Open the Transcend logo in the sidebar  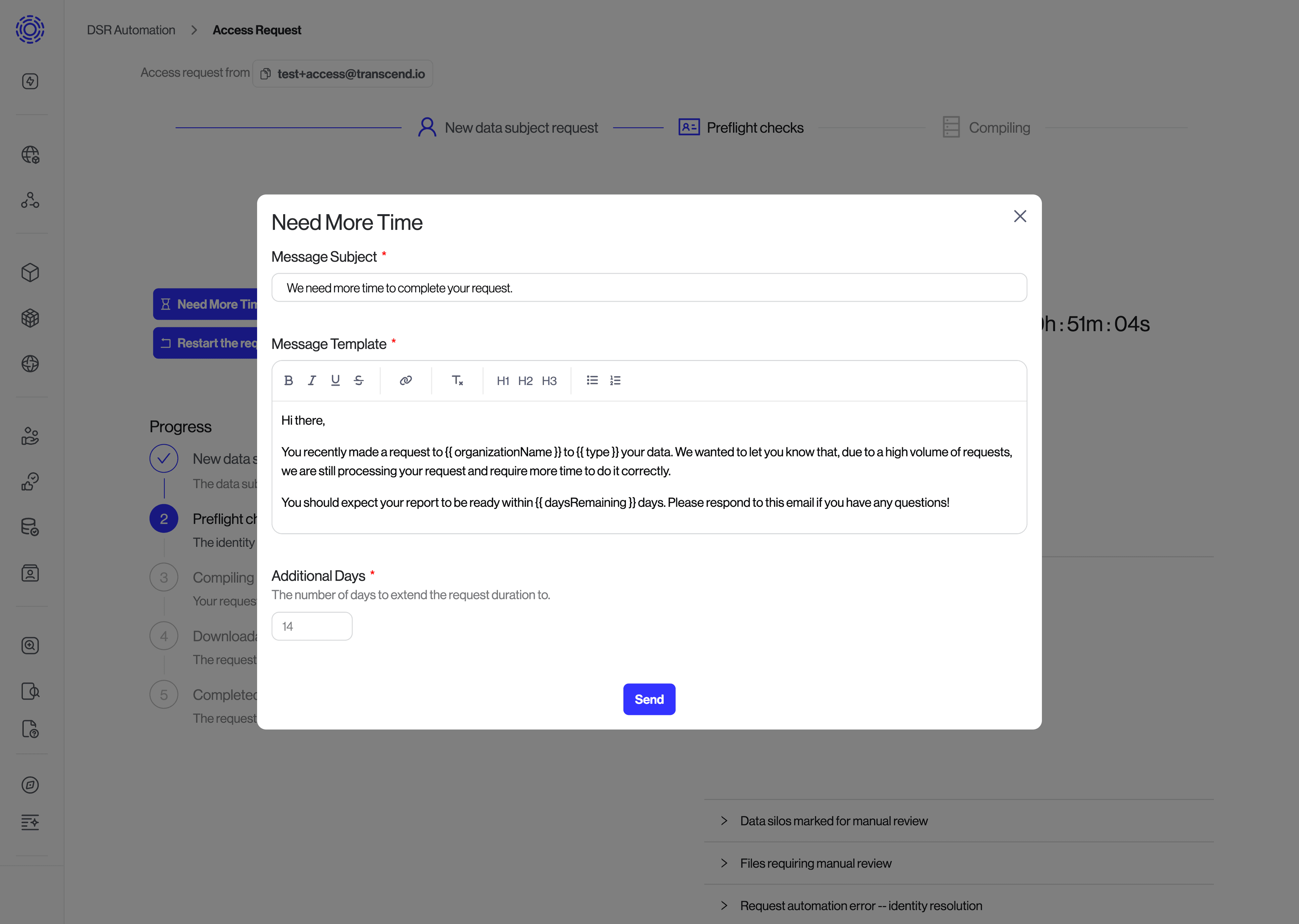(29, 29)
